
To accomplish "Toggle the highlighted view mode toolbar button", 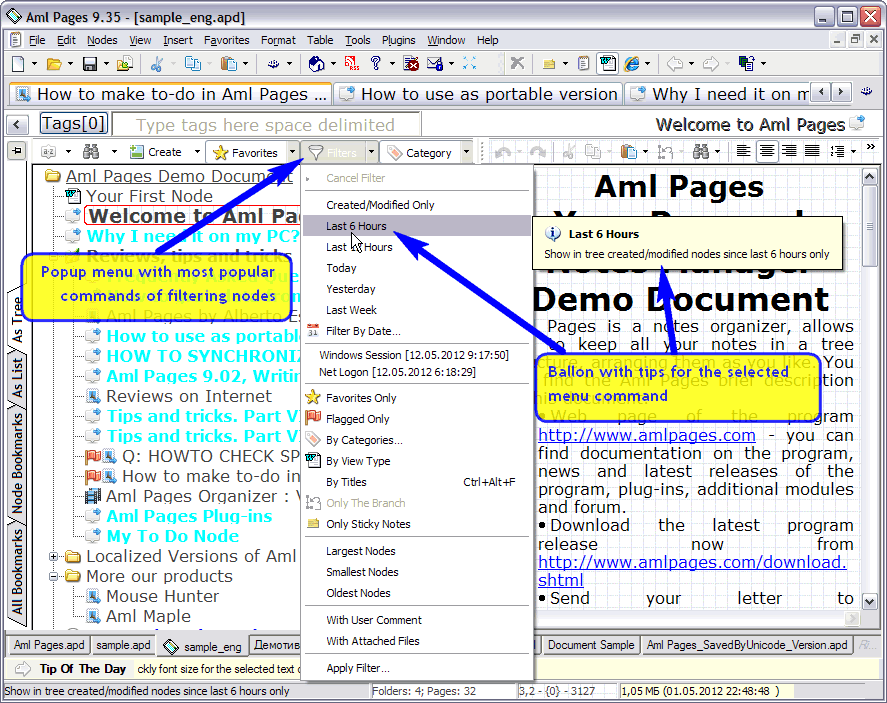I will coord(608,64).
